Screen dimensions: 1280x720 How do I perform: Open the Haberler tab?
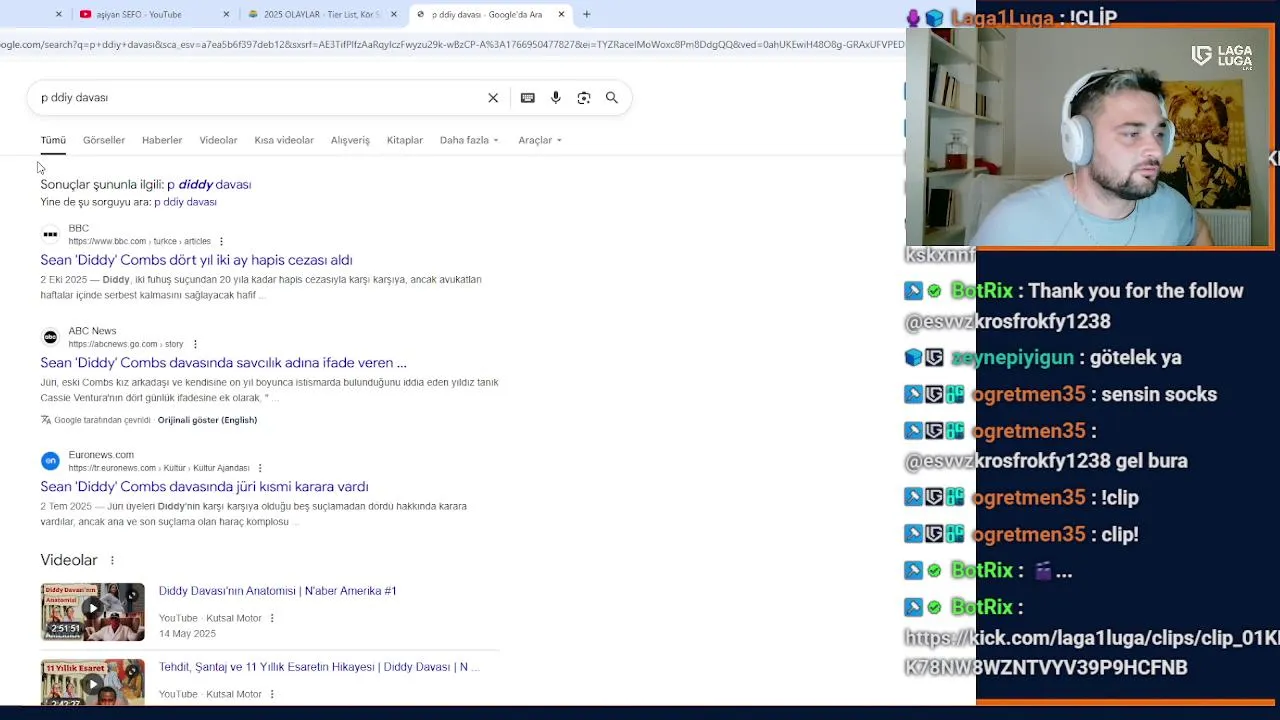[162, 140]
